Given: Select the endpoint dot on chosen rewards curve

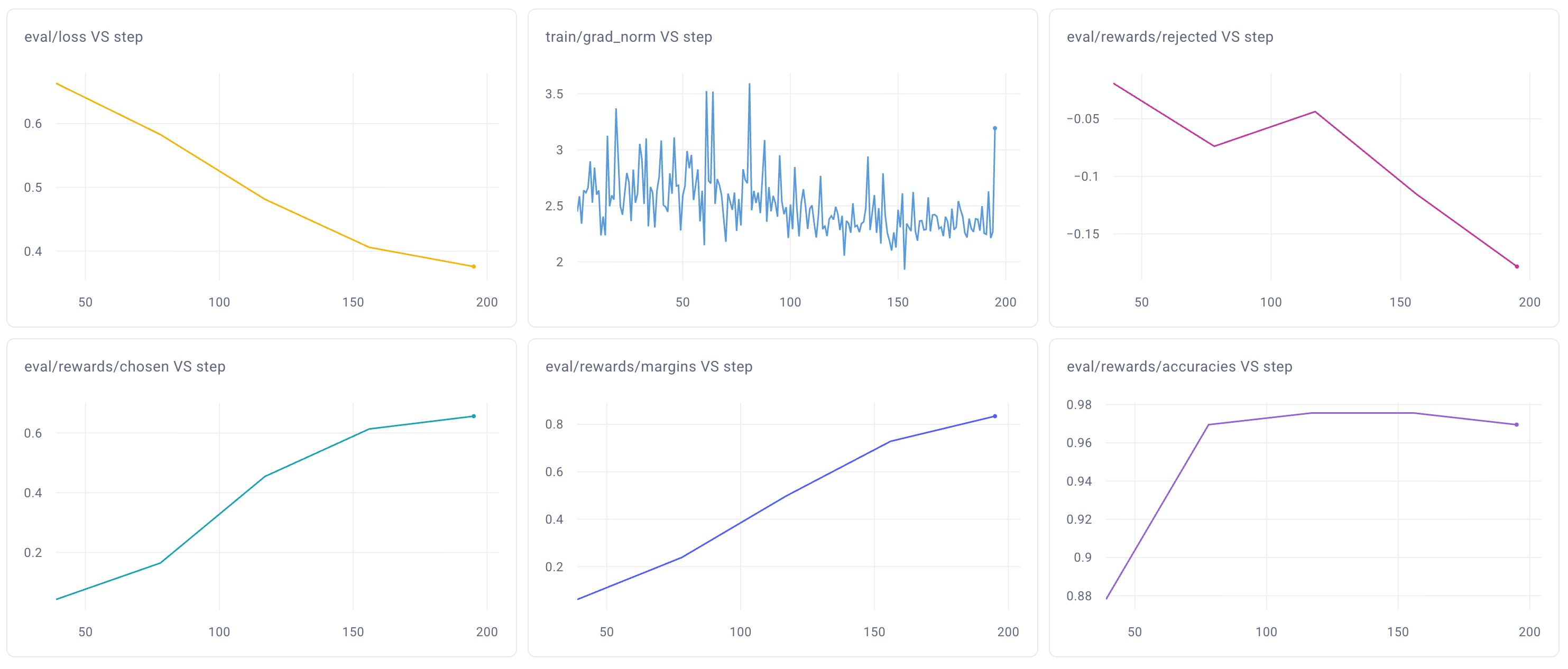Looking at the screenshot, I should (473, 415).
